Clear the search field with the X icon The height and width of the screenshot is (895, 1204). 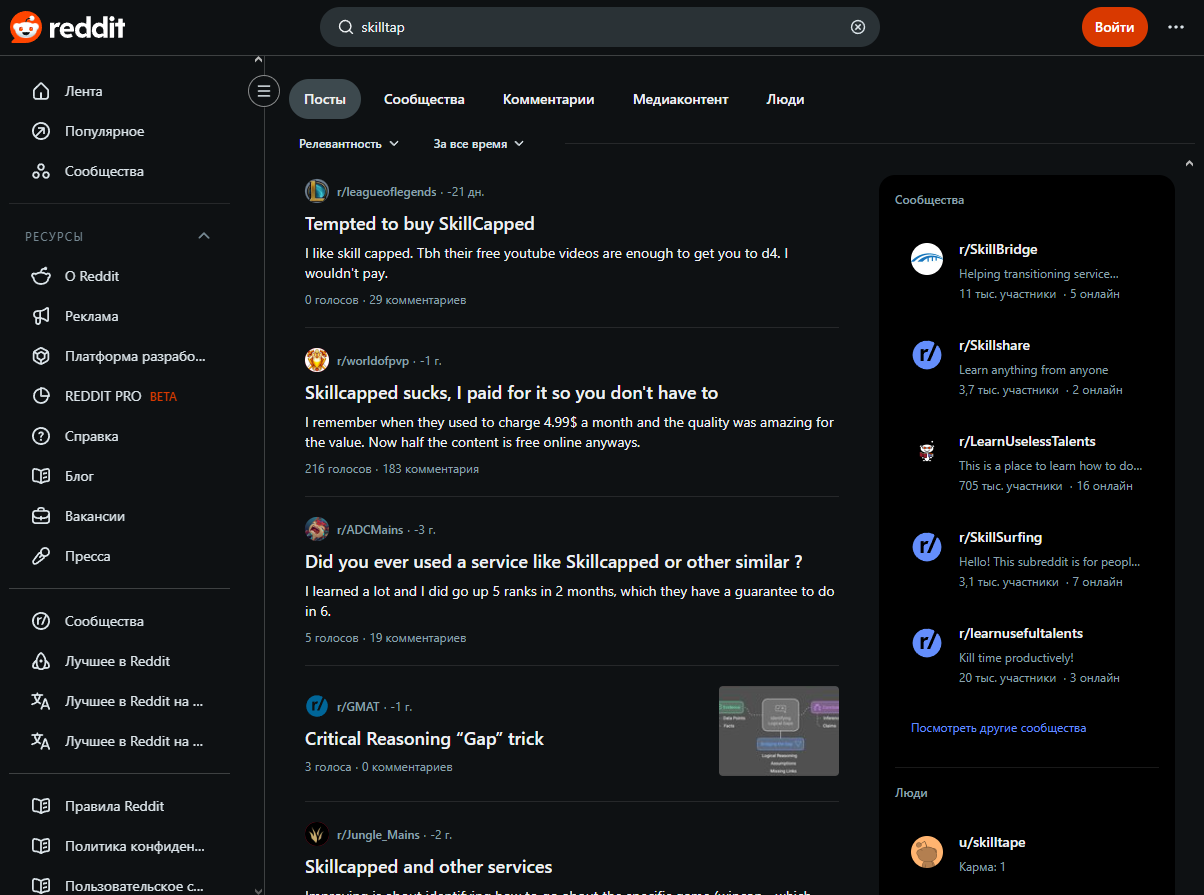[857, 27]
